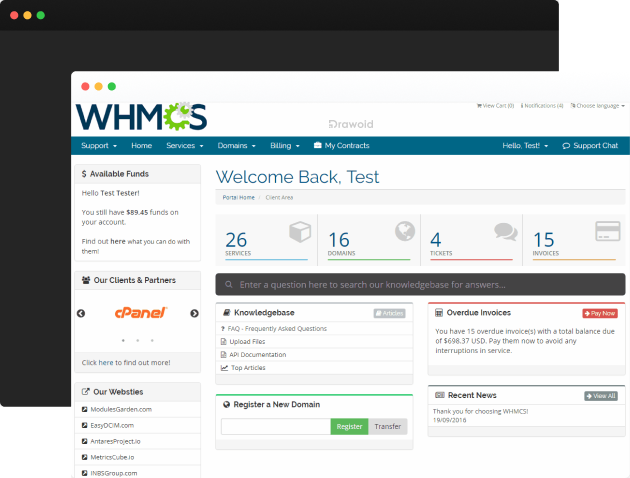Select the middle carousel indicator dot

click(138, 341)
